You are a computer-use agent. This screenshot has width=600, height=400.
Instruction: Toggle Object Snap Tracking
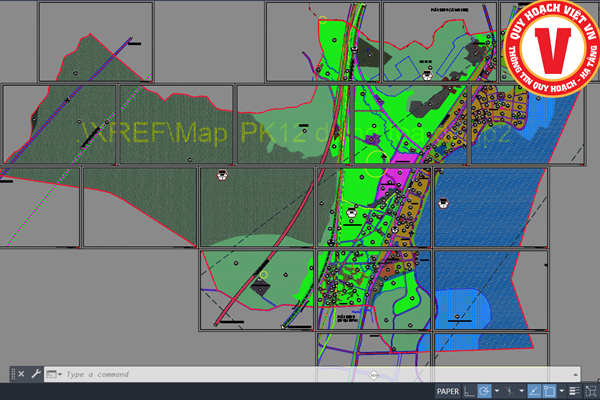[533, 391]
